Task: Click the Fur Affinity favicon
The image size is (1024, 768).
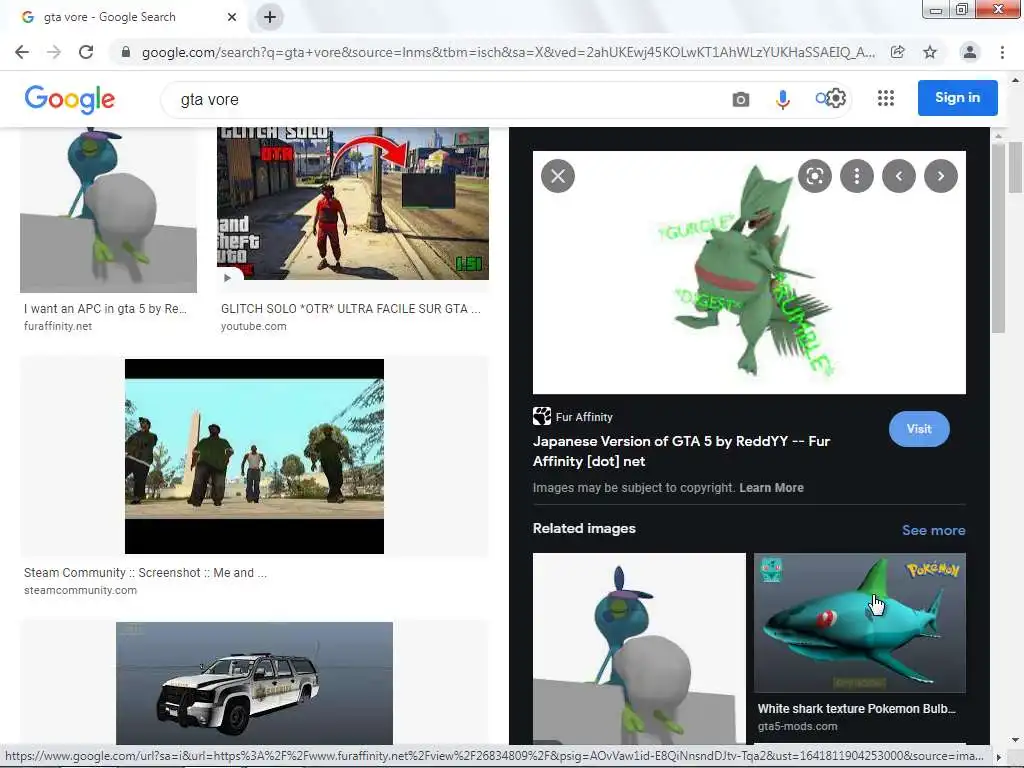Action: [x=542, y=416]
